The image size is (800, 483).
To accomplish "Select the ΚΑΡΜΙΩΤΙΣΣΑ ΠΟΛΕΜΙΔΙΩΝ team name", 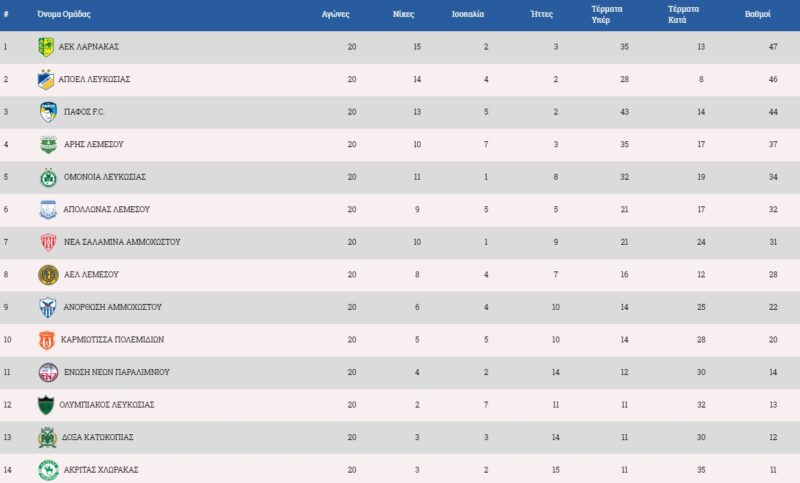I will click(x=113, y=340).
